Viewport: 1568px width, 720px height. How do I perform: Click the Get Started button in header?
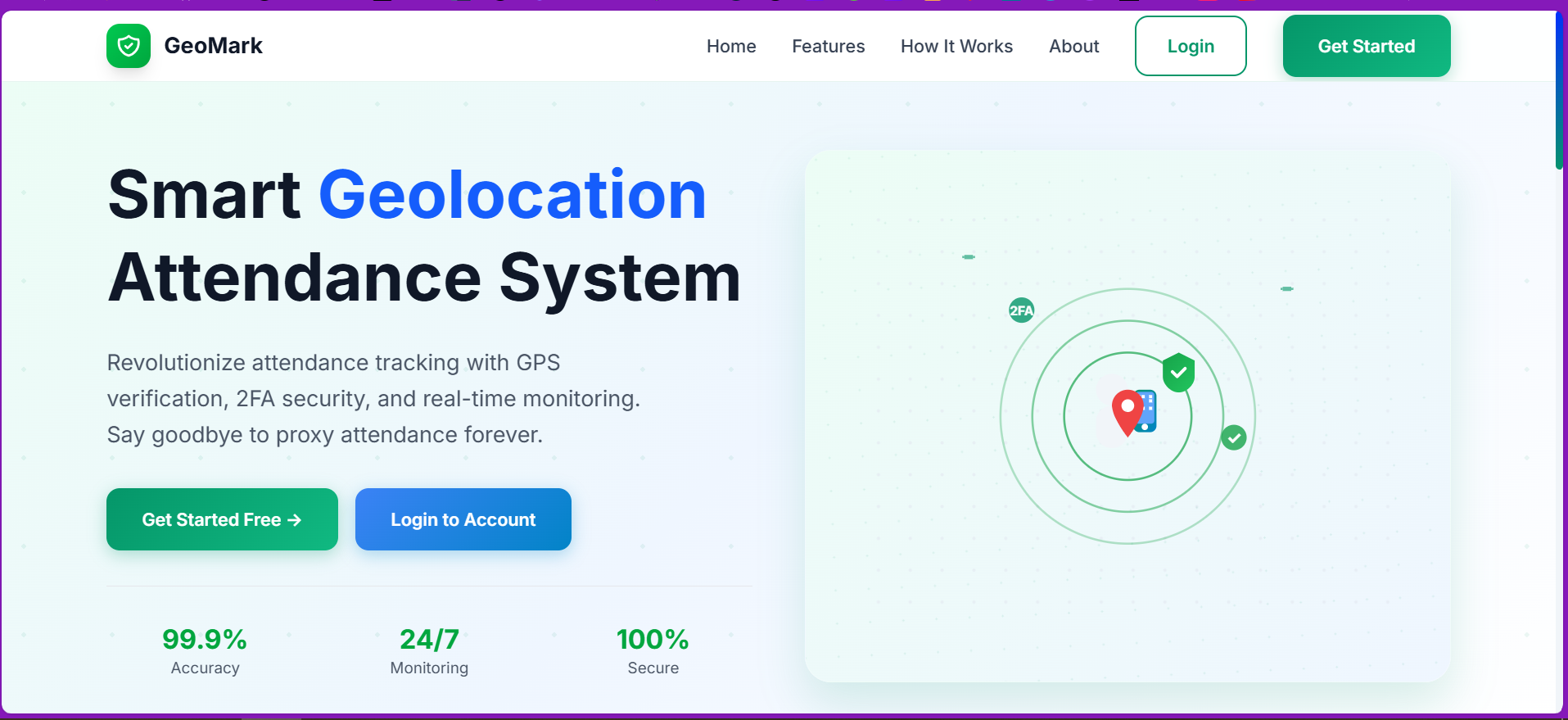tap(1366, 47)
